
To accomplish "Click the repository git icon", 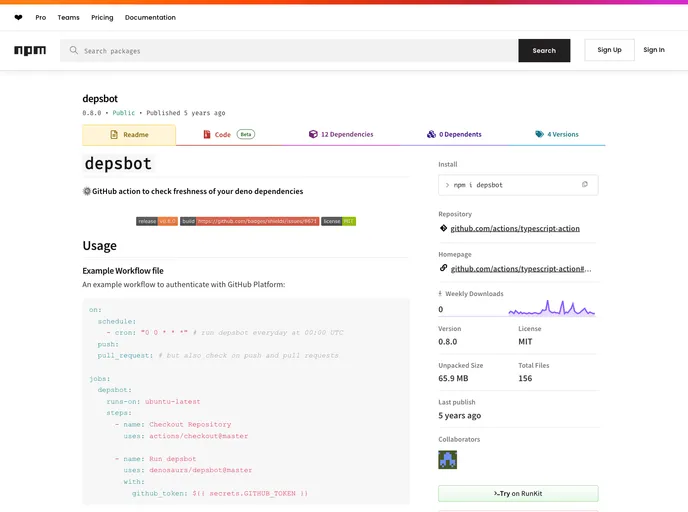I will tap(443, 228).
